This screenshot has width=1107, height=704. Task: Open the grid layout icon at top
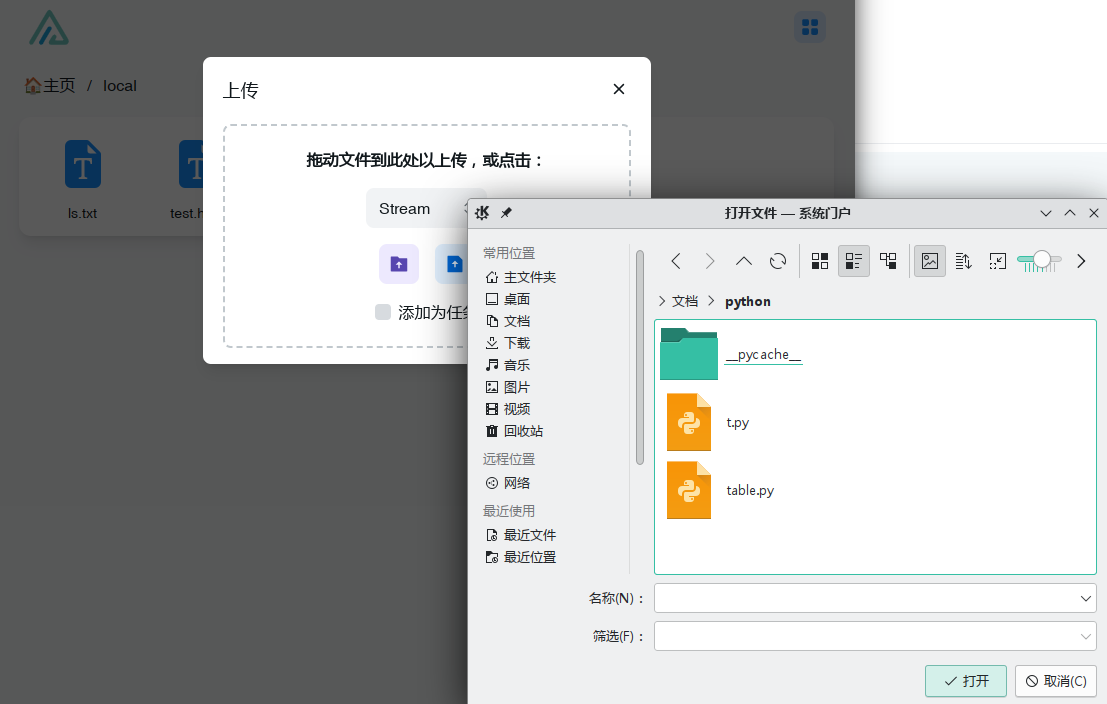pyautogui.click(x=810, y=27)
